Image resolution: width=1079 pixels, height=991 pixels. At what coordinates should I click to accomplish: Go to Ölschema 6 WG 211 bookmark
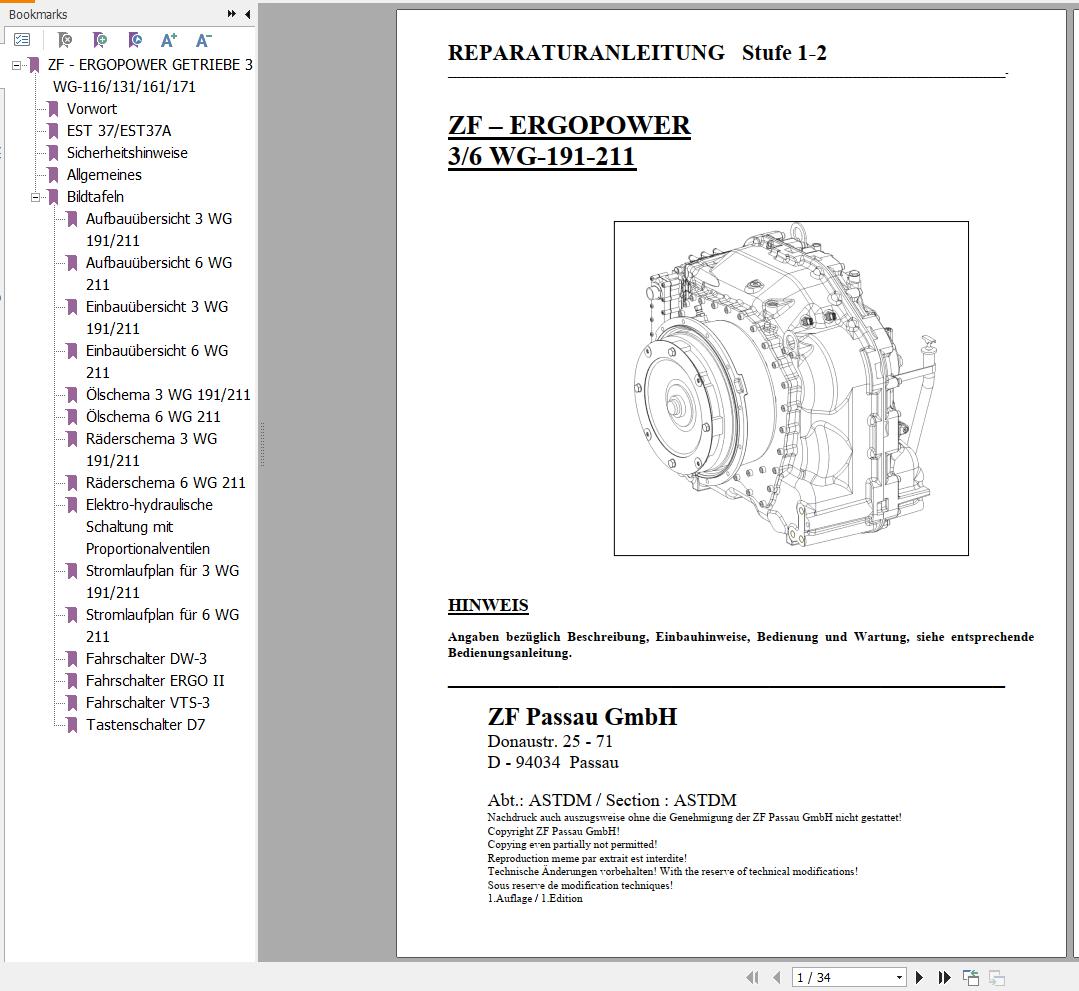[x=153, y=417]
